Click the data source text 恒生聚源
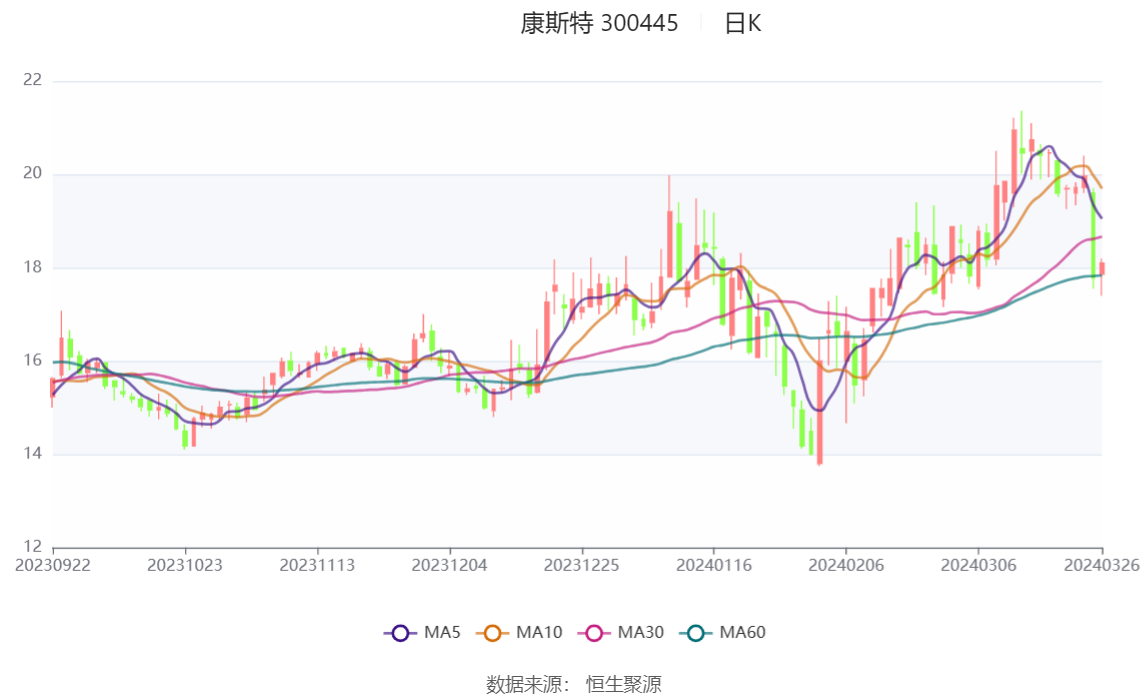The image size is (1148, 699). (624, 684)
